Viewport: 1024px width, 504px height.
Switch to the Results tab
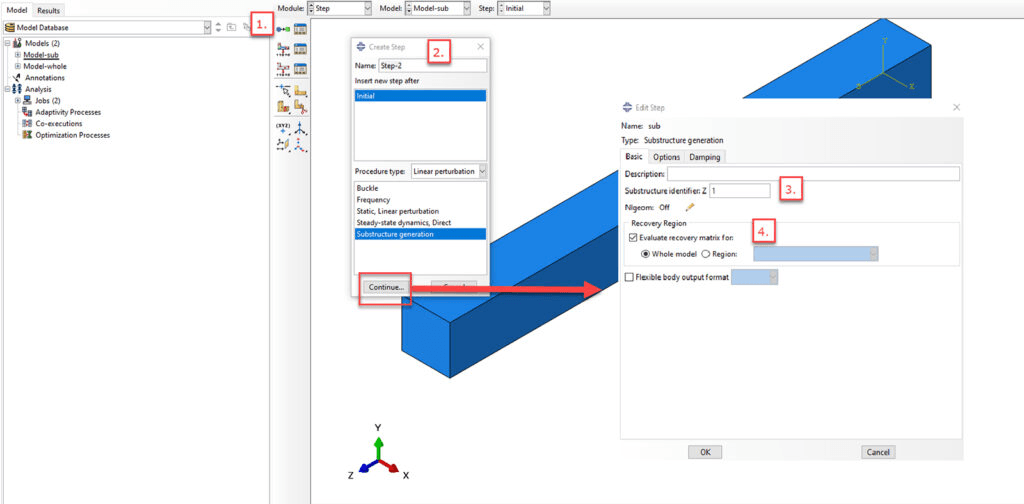click(49, 9)
